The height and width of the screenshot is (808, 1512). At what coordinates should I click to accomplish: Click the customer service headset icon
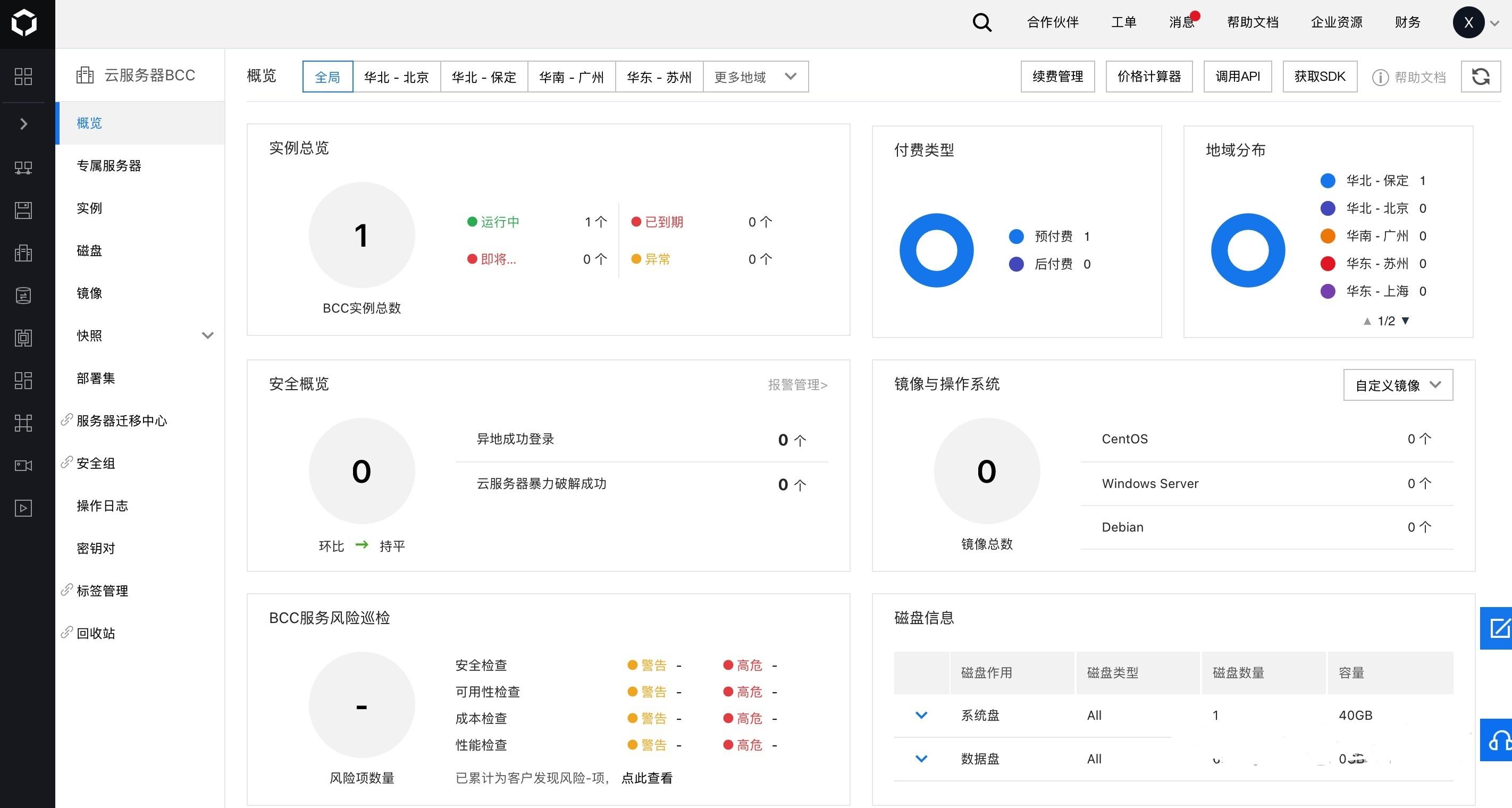[1497, 740]
